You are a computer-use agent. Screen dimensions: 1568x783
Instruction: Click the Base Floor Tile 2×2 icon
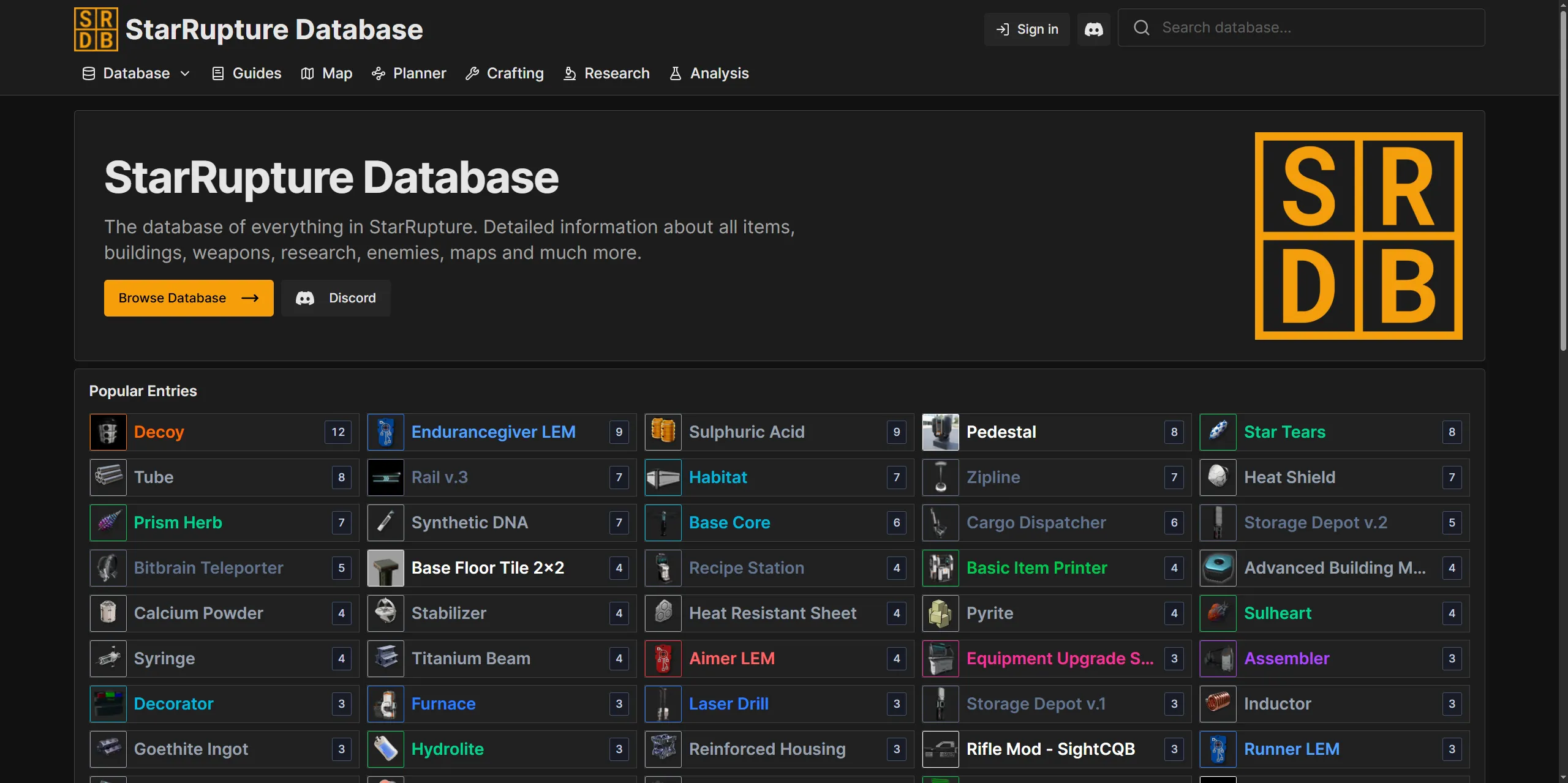pos(386,568)
